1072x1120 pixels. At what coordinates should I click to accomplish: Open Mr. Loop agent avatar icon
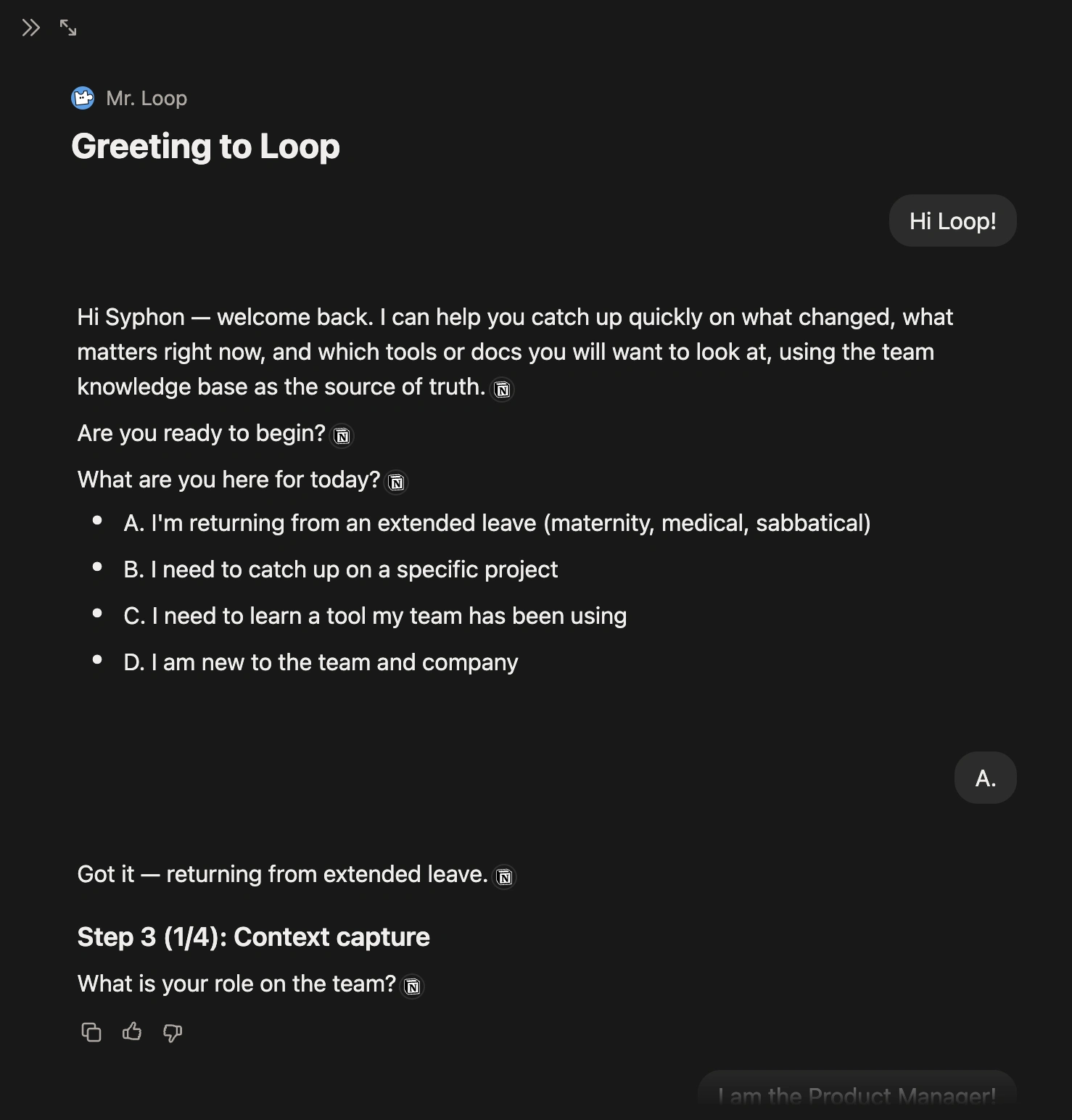pos(83,98)
